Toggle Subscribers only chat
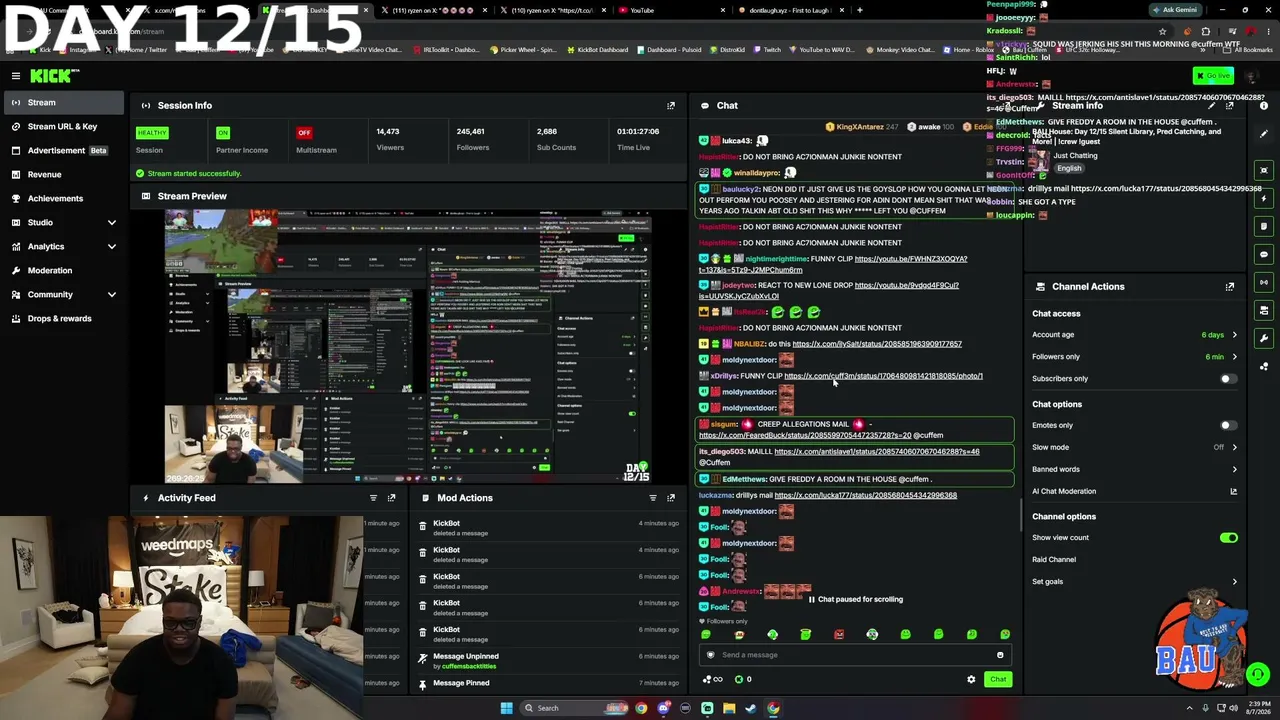 click(x=1228, y=379)
